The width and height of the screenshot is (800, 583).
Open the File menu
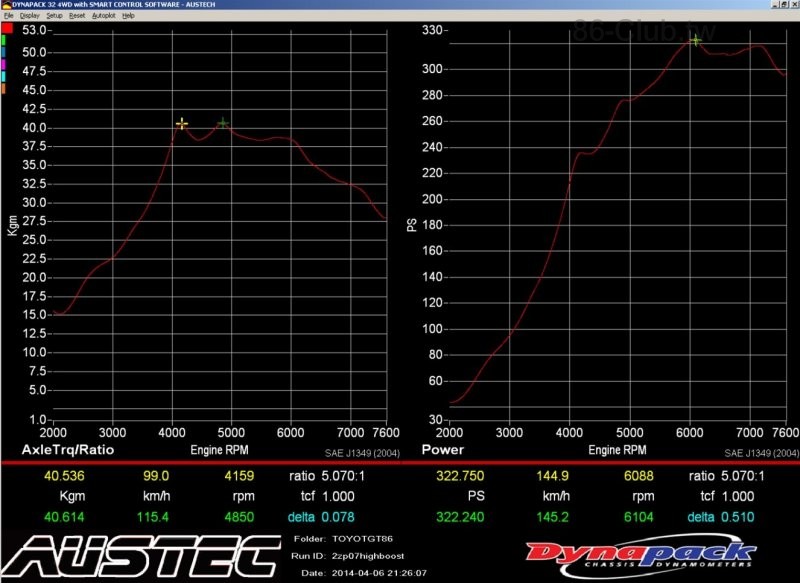tap(8, 16)
